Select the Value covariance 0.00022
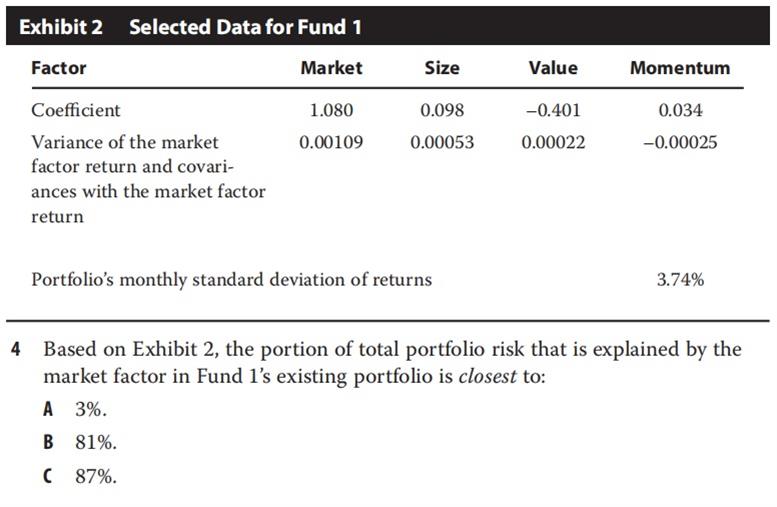The height and width of the screenshot is (507, 777). pos(553,142)
